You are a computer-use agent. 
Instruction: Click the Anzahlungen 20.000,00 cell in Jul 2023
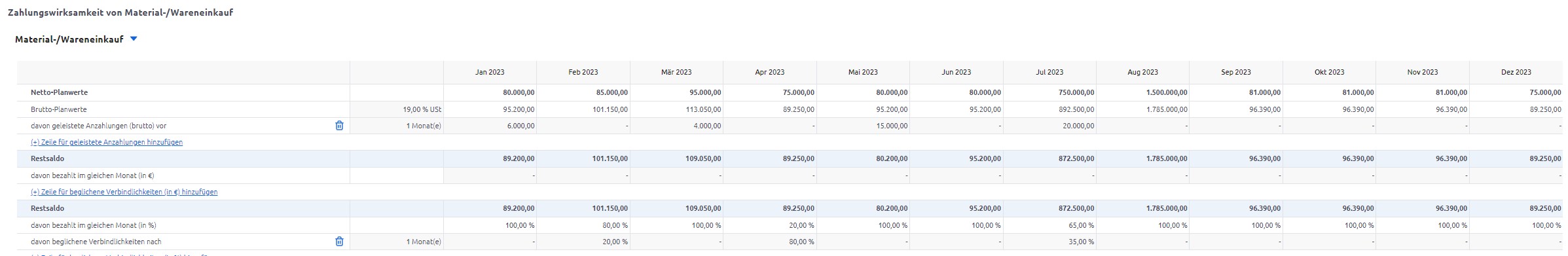(1049, 126)
